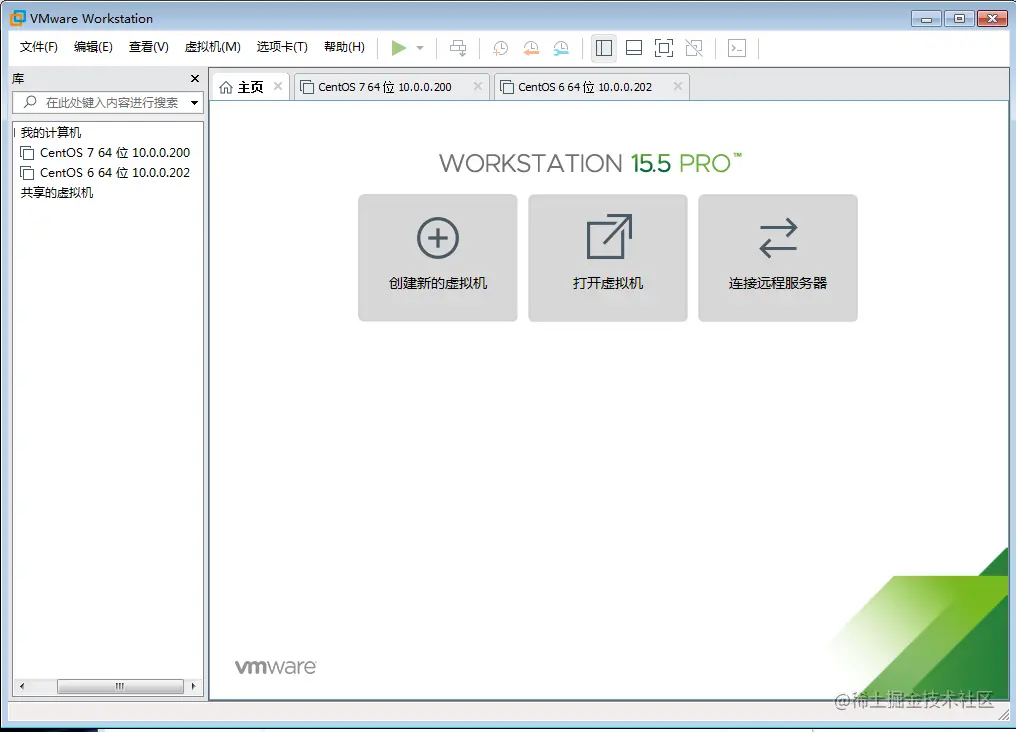
Task: Open the 编辑(E) menu
Action: click(93, 47)
